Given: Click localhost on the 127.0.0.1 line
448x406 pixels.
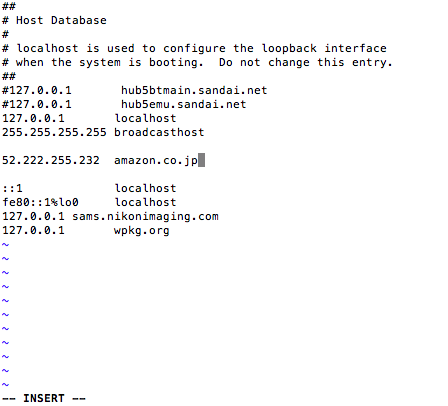Looking at the screenshot, I should [x=145, y=118].
